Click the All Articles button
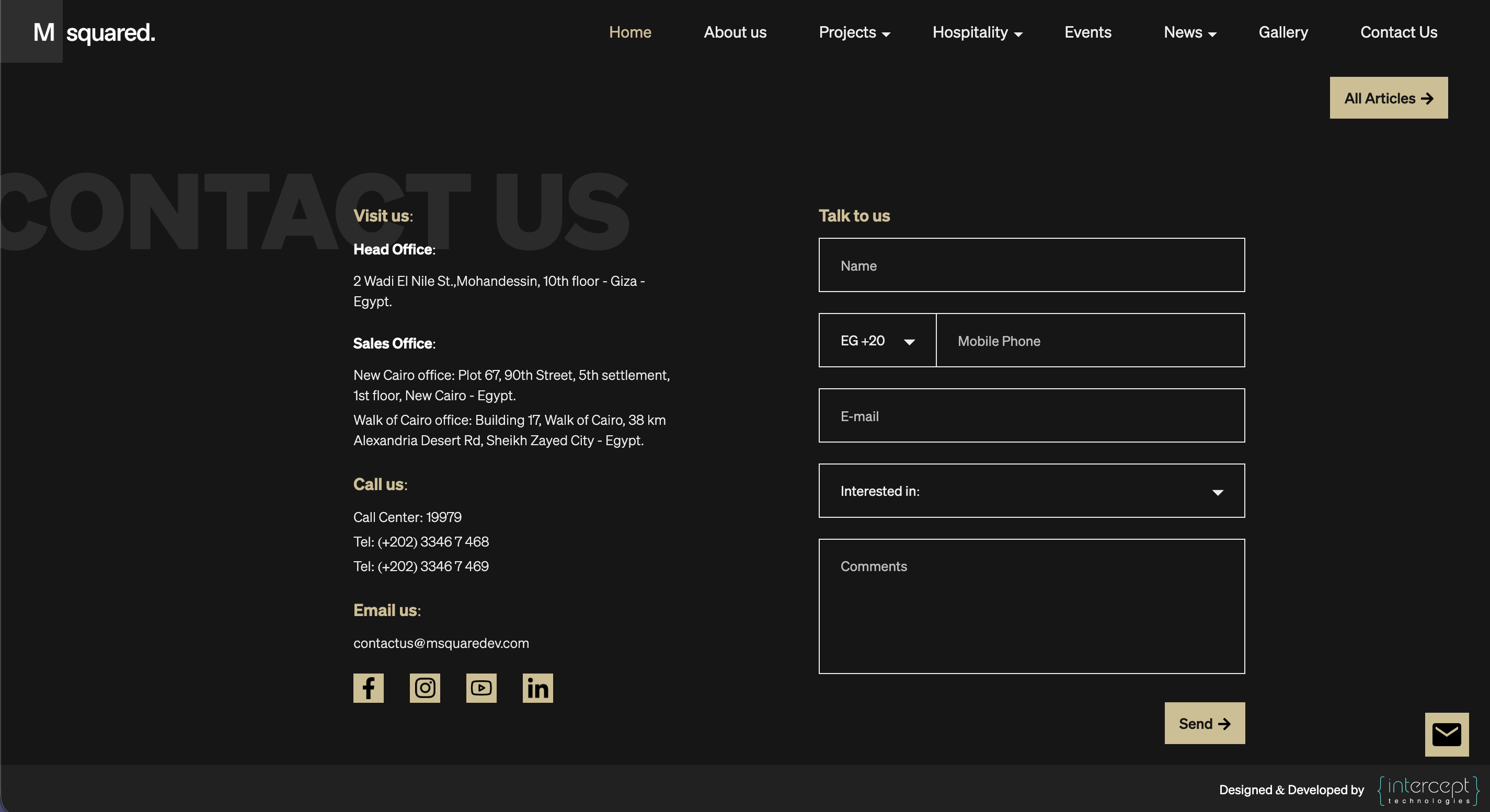The image size is (1490, 812). [x=1388, y=98]
